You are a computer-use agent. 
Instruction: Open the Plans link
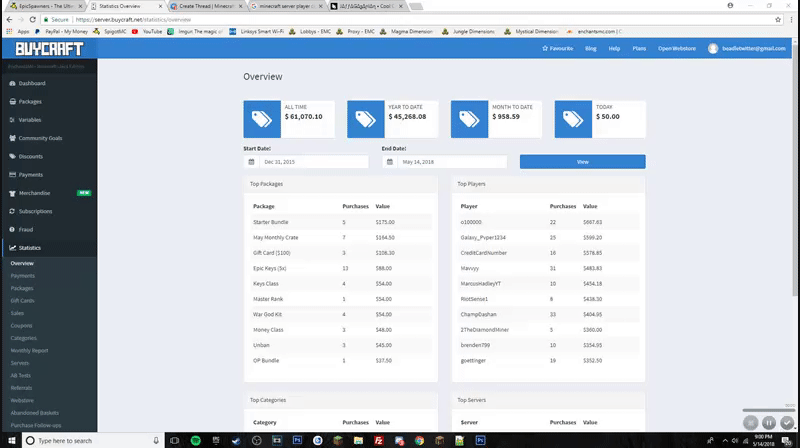pyautogui.click(x=639, y=48)
